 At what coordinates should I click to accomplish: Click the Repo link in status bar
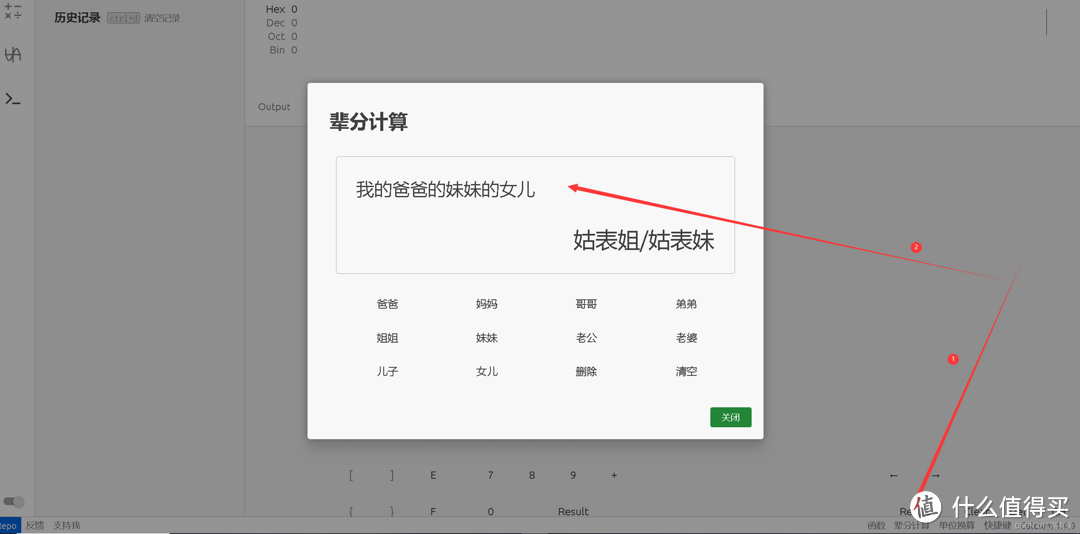point(8,526)
